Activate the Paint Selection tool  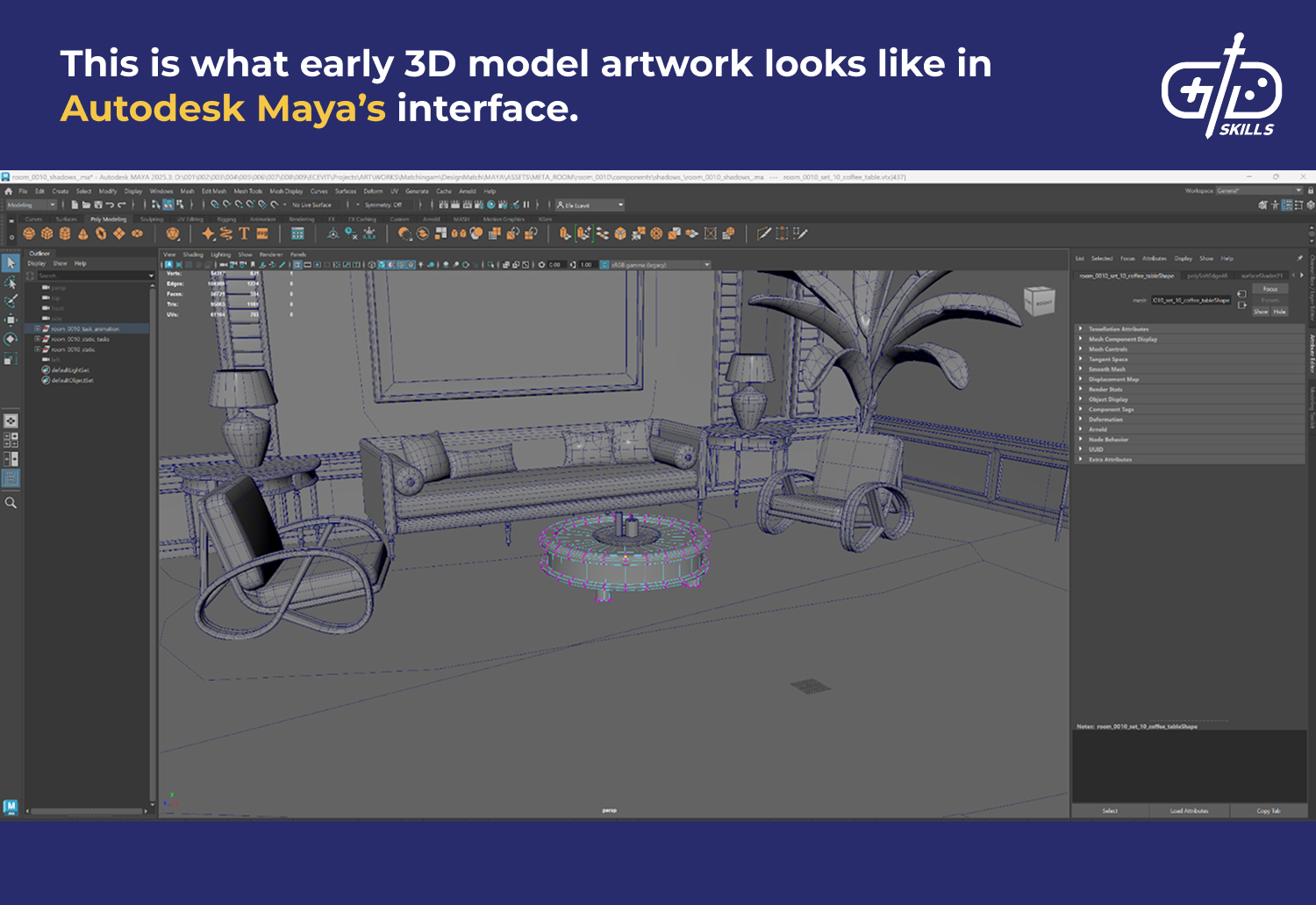(11, 301)
